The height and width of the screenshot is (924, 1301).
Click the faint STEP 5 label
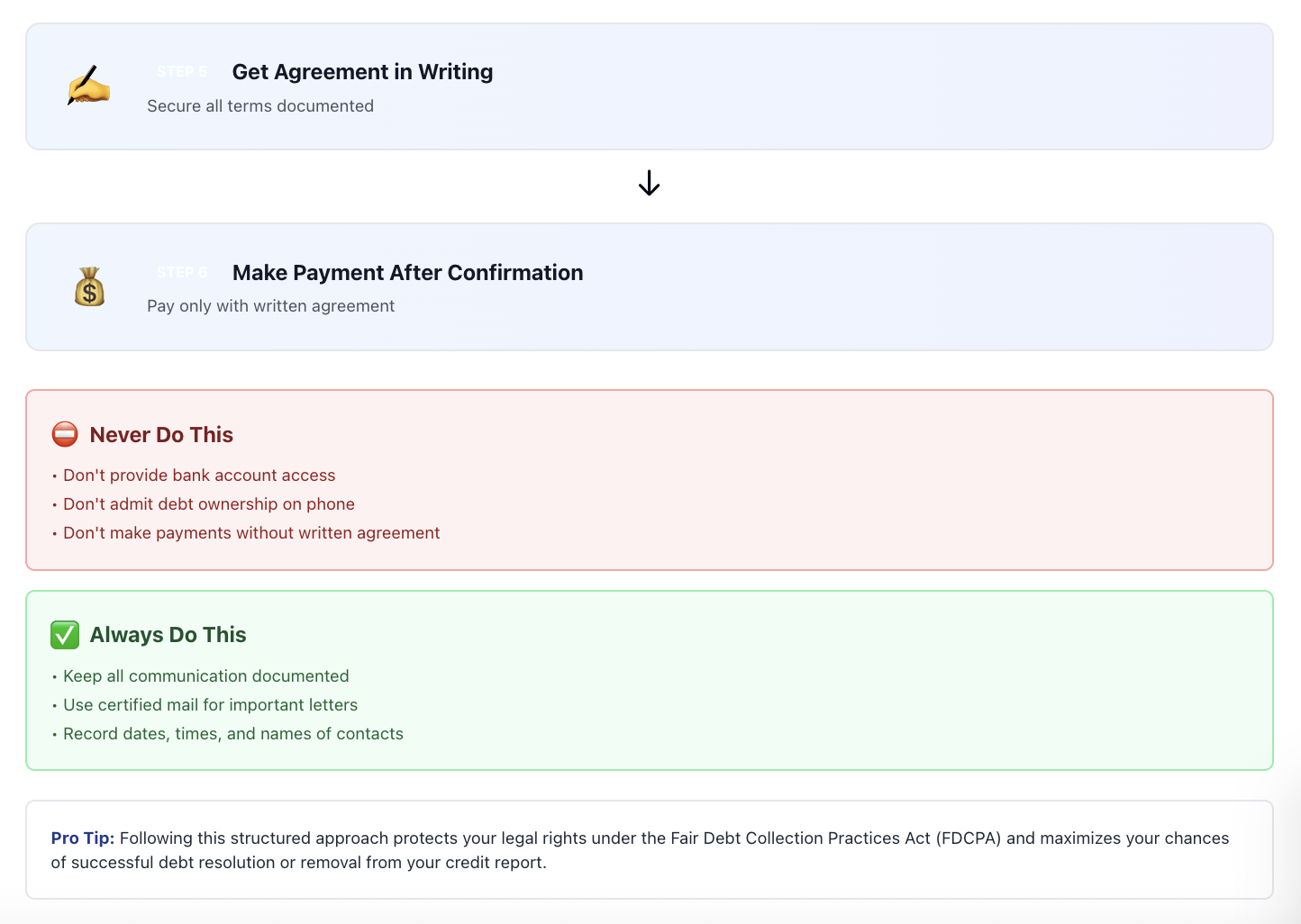(182, 72)
